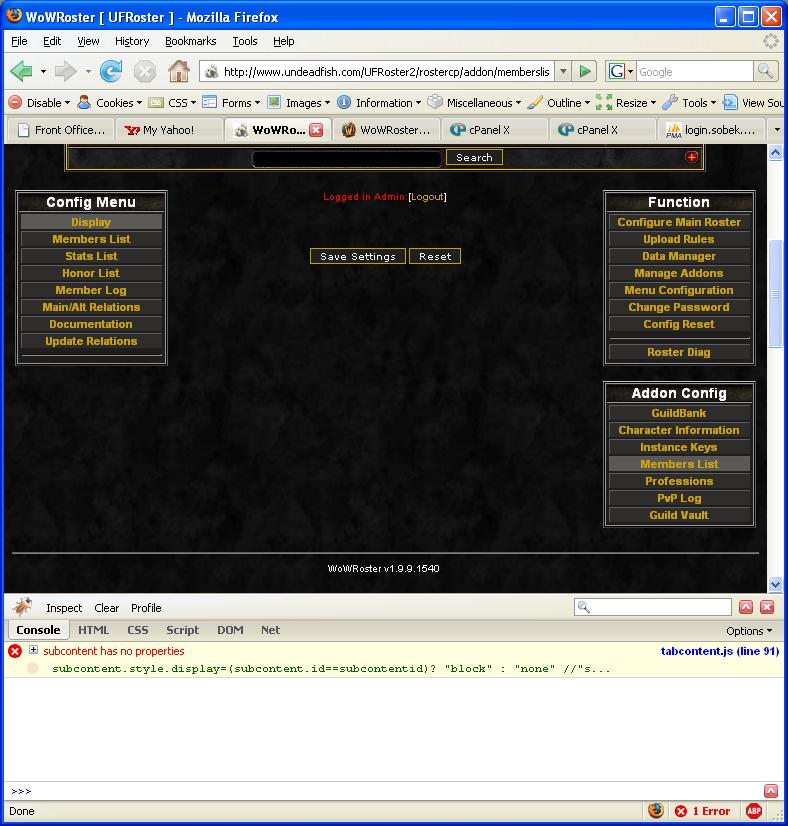Open the Resize toolbar menu
The height and width of the screenshot is (826, 788).
point(626,103)
